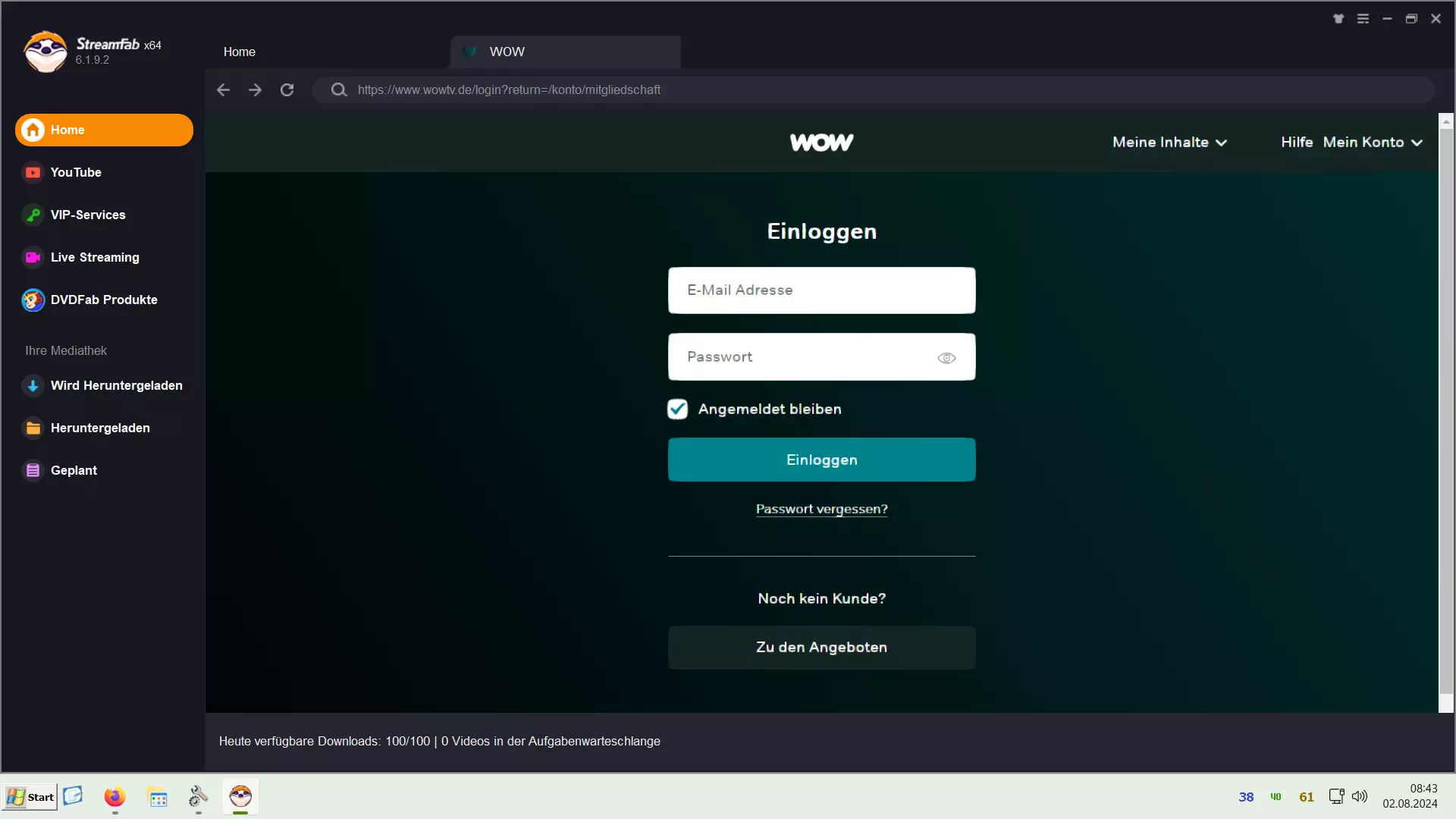Click the teal Einloggen button
The image size is (1456, 819).
pos(821,460)
